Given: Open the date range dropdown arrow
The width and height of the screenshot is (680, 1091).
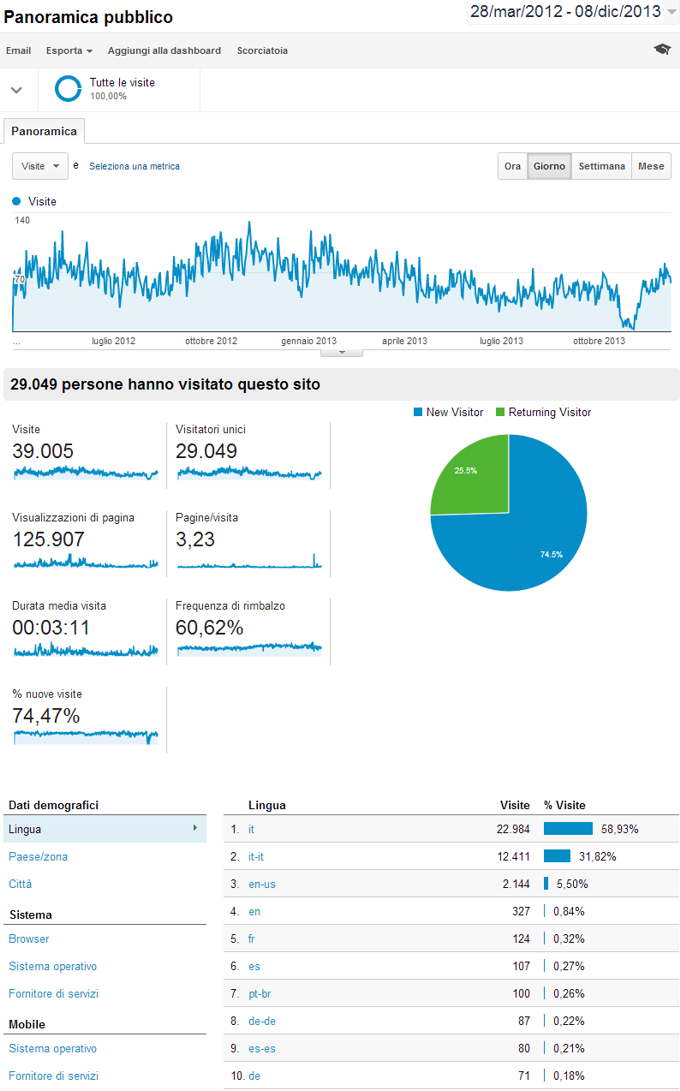Looking at the screenshot, I should pyautogui.click(x=671, y=12).
